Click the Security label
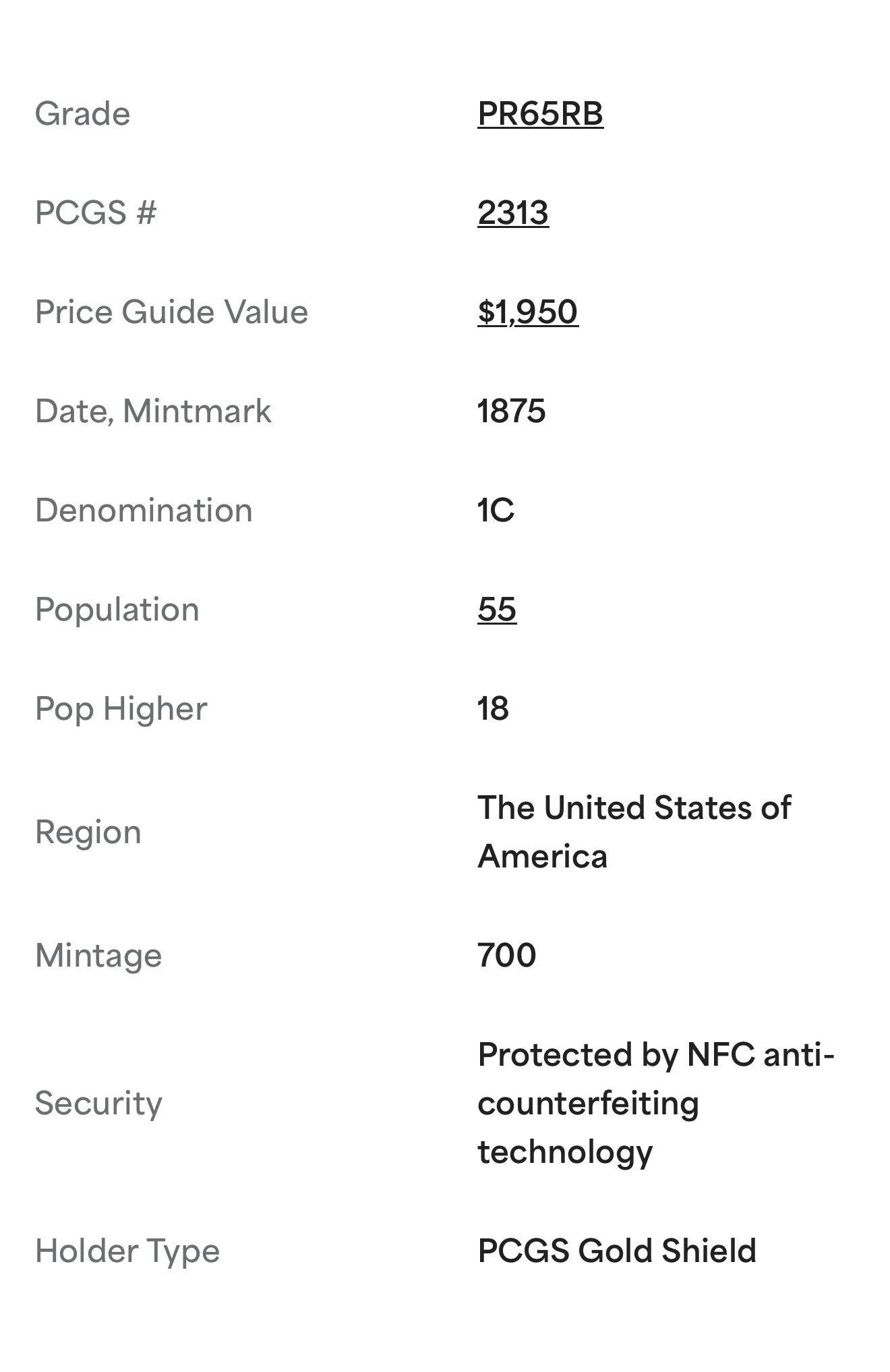This screenshot has height=1372, width=890. (x=98, y=1104)
